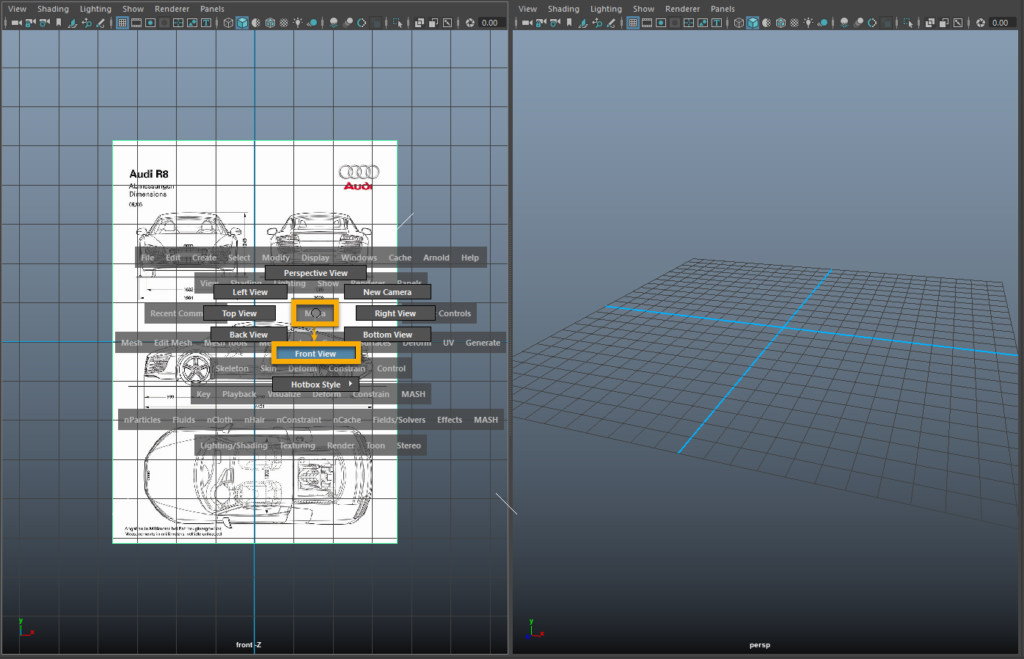Click Wireframe cube icon in persp panel
Image resolution: width=1024 pixels, height=659 pixels.
click(x=739, y=23)
